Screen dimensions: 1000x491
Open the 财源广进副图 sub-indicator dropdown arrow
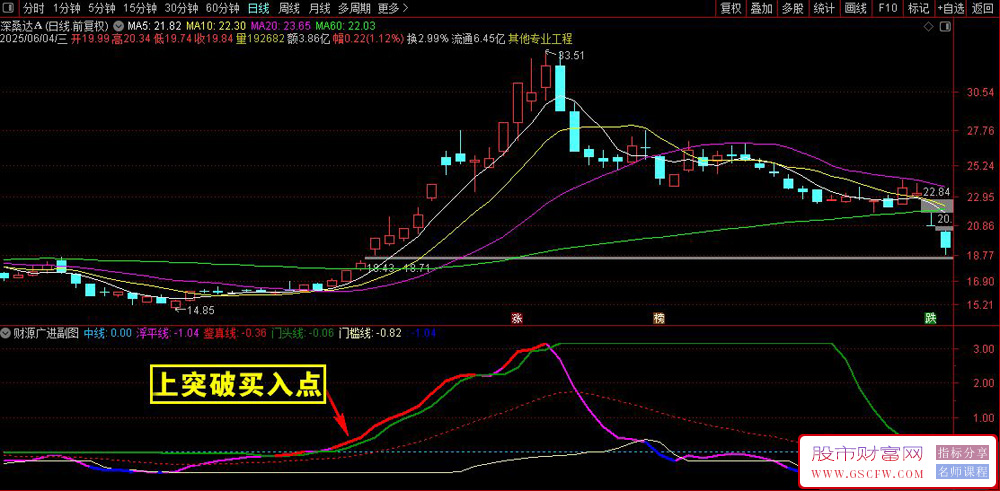coord(6,333)
